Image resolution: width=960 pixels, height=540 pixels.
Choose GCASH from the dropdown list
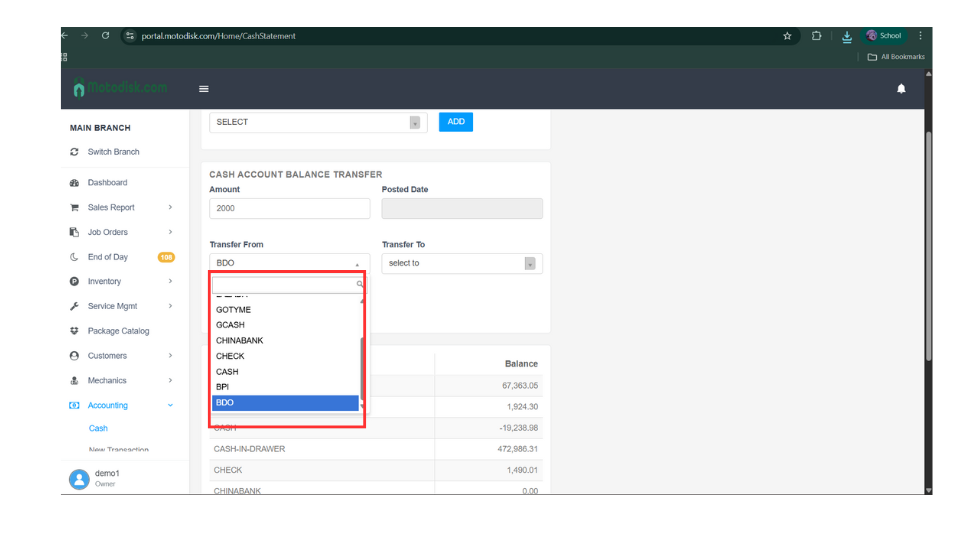point(230,325)
